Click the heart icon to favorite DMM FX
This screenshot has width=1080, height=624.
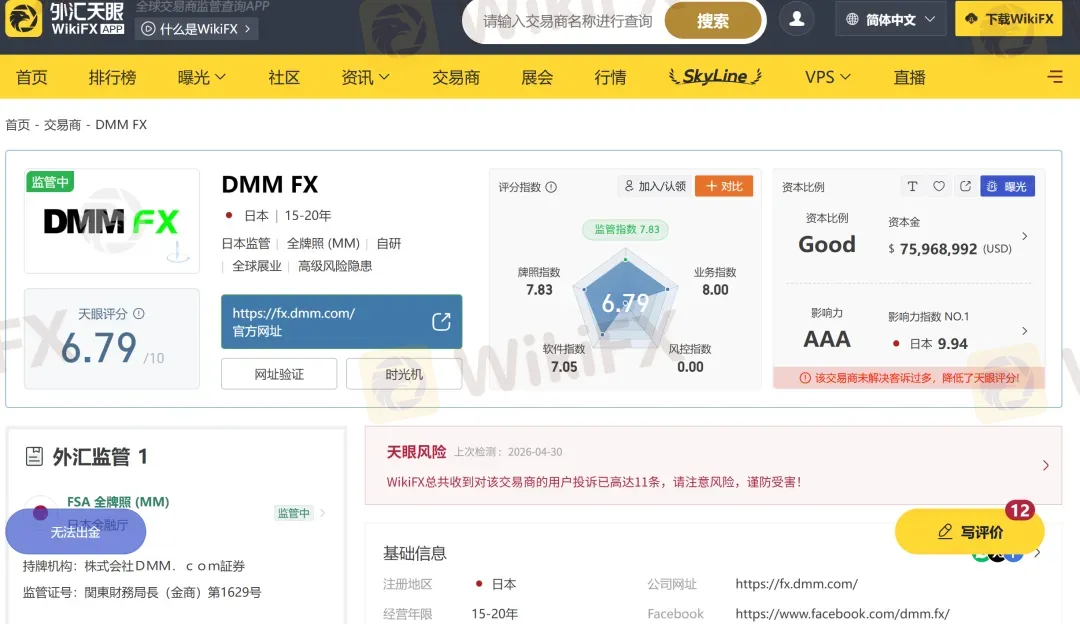tap(939, 186)
